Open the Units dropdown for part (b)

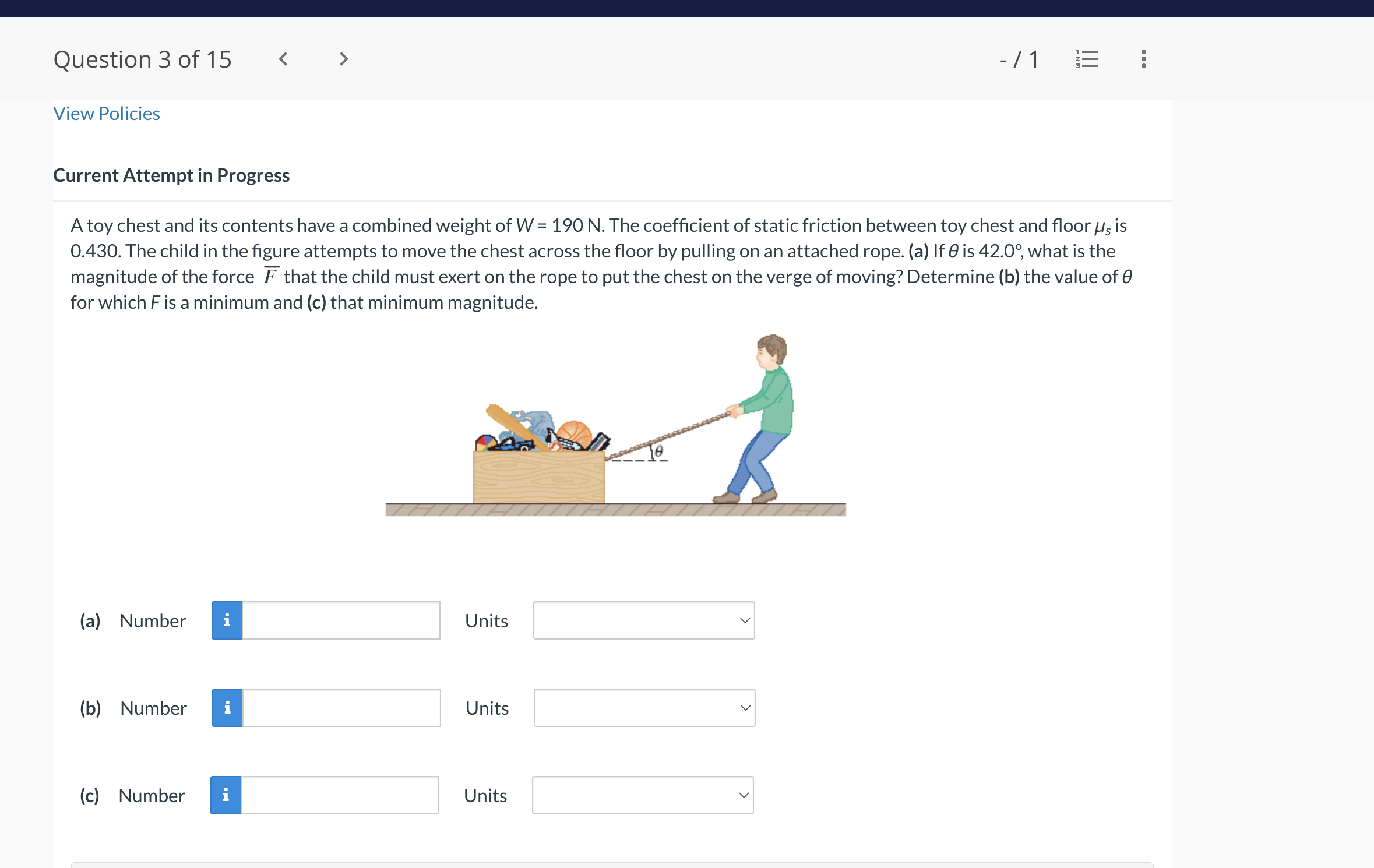click(x=643, y=707)
